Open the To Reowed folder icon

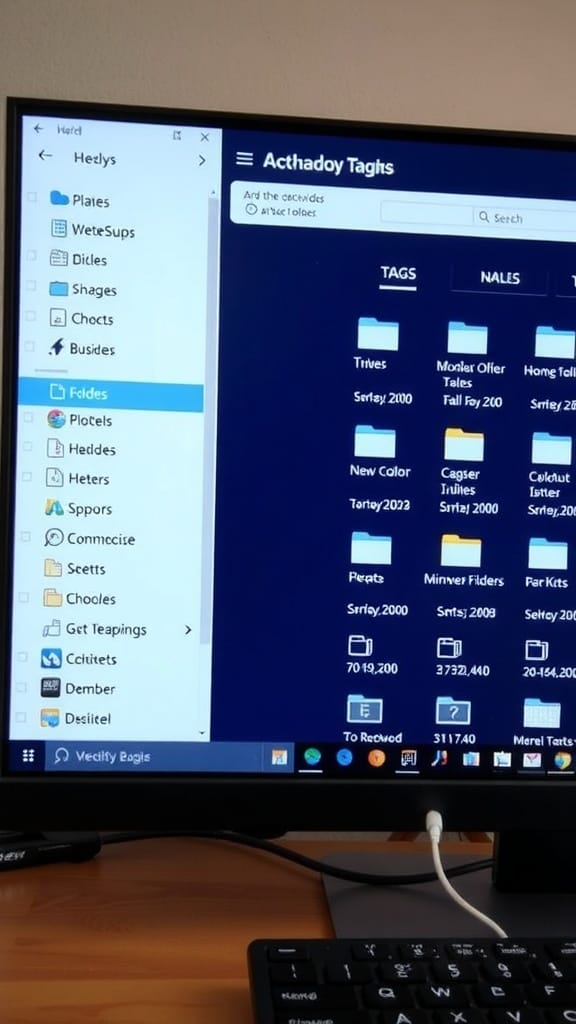coord(364,709)
